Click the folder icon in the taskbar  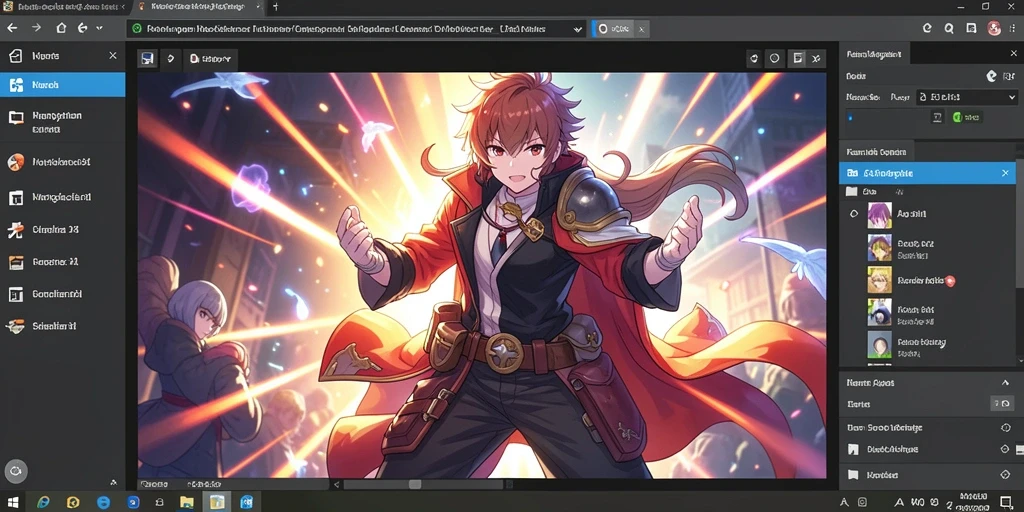coord(187,502)
